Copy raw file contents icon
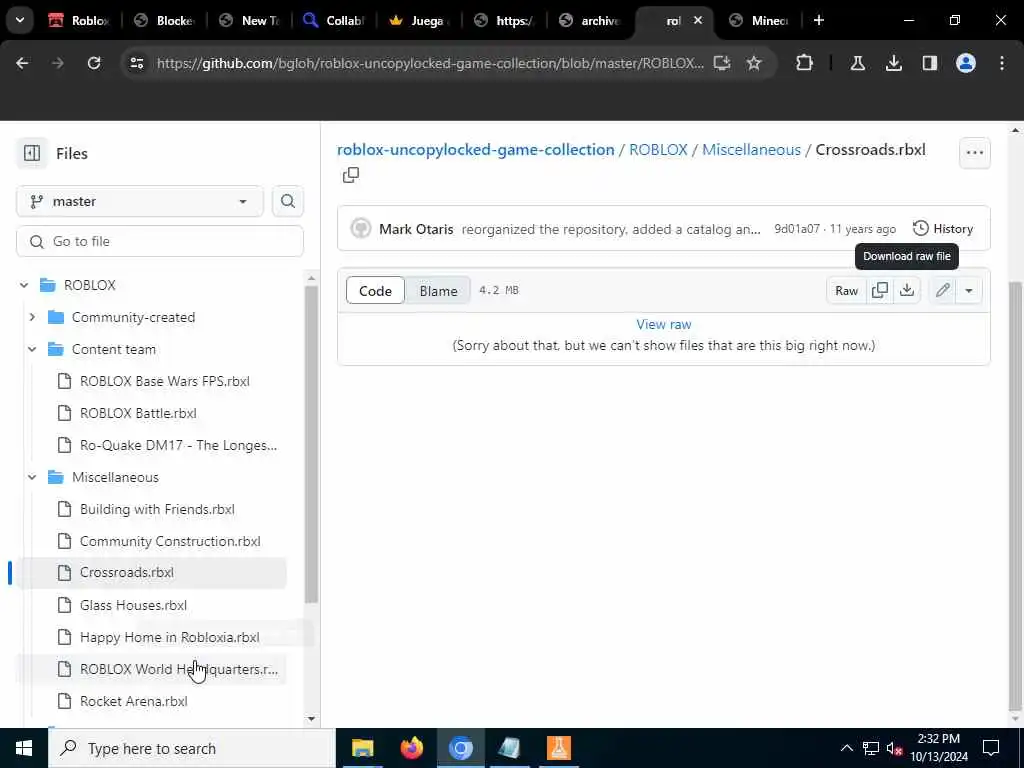This screenshot has width=1024, height=768. [x=880, y=291]
